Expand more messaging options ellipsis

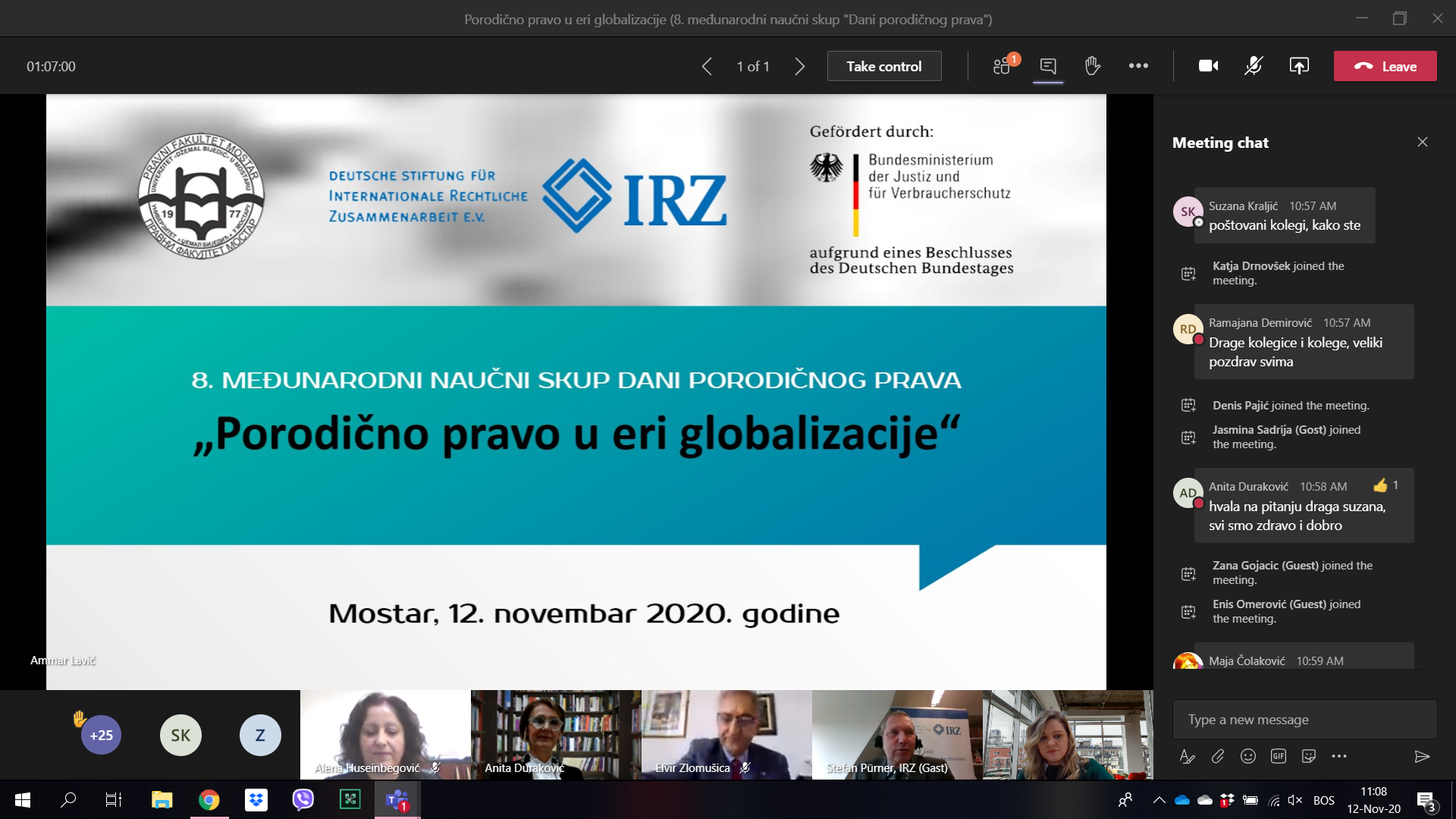click(1339, 756)
